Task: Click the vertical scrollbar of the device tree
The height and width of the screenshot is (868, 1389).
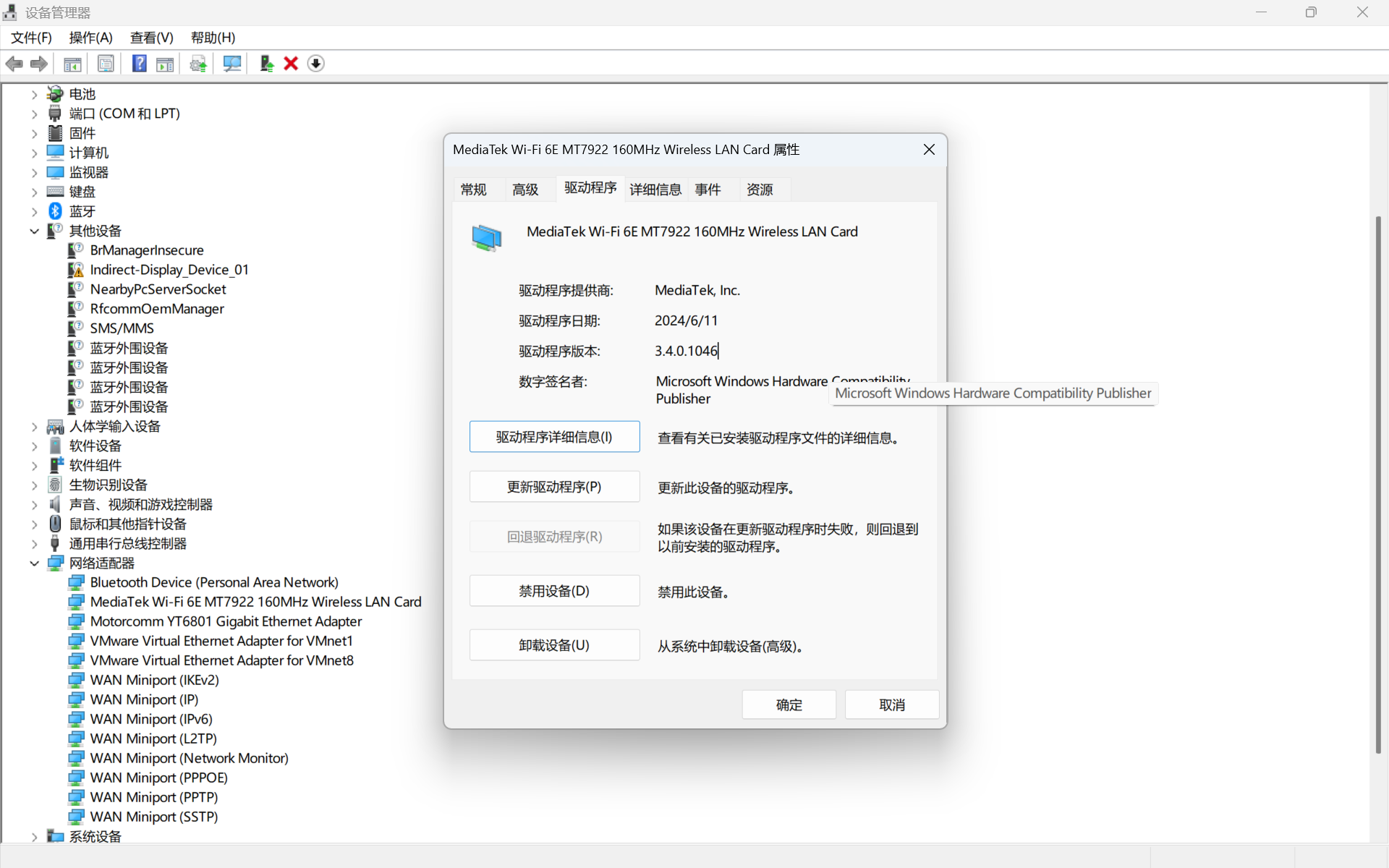Action: point(1378,485)
